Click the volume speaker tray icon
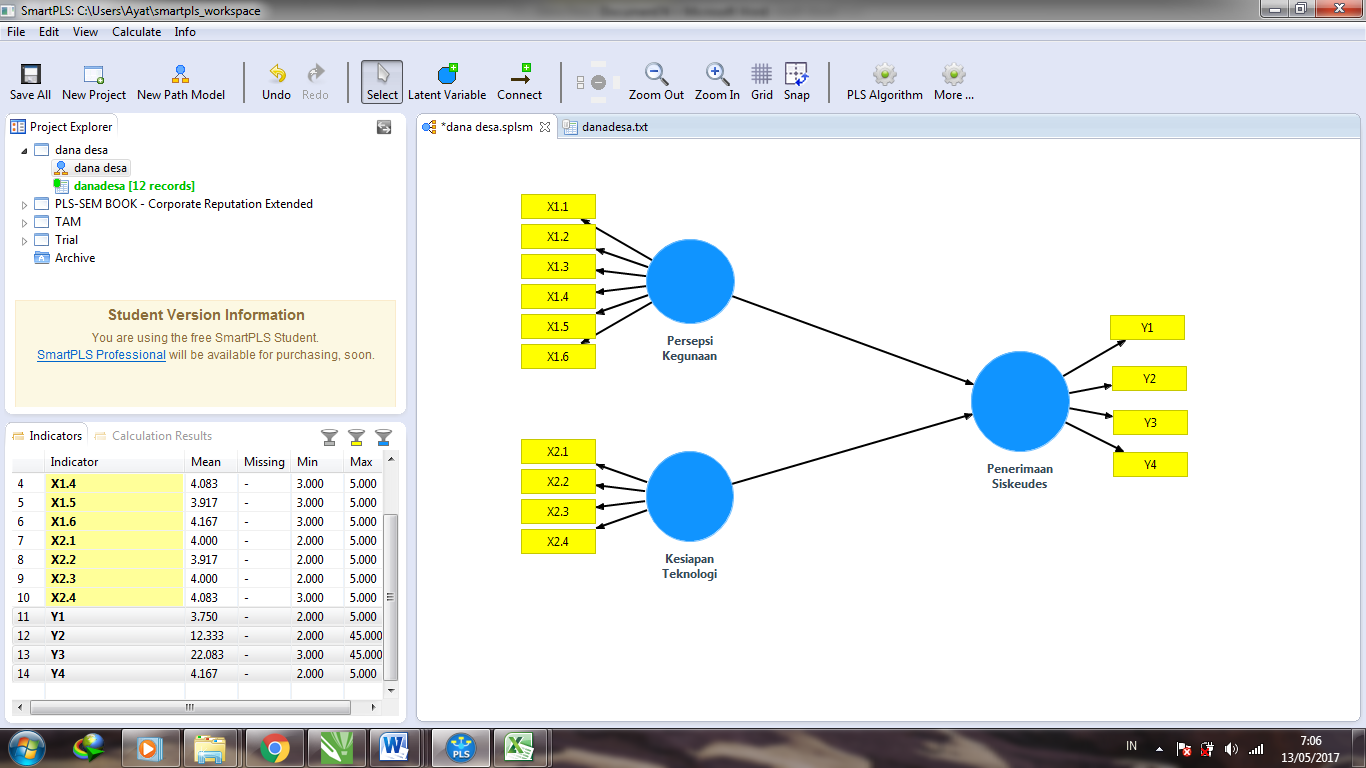Image resolution: width=1366 pixels, height=768 pixels. (1231, 748)
